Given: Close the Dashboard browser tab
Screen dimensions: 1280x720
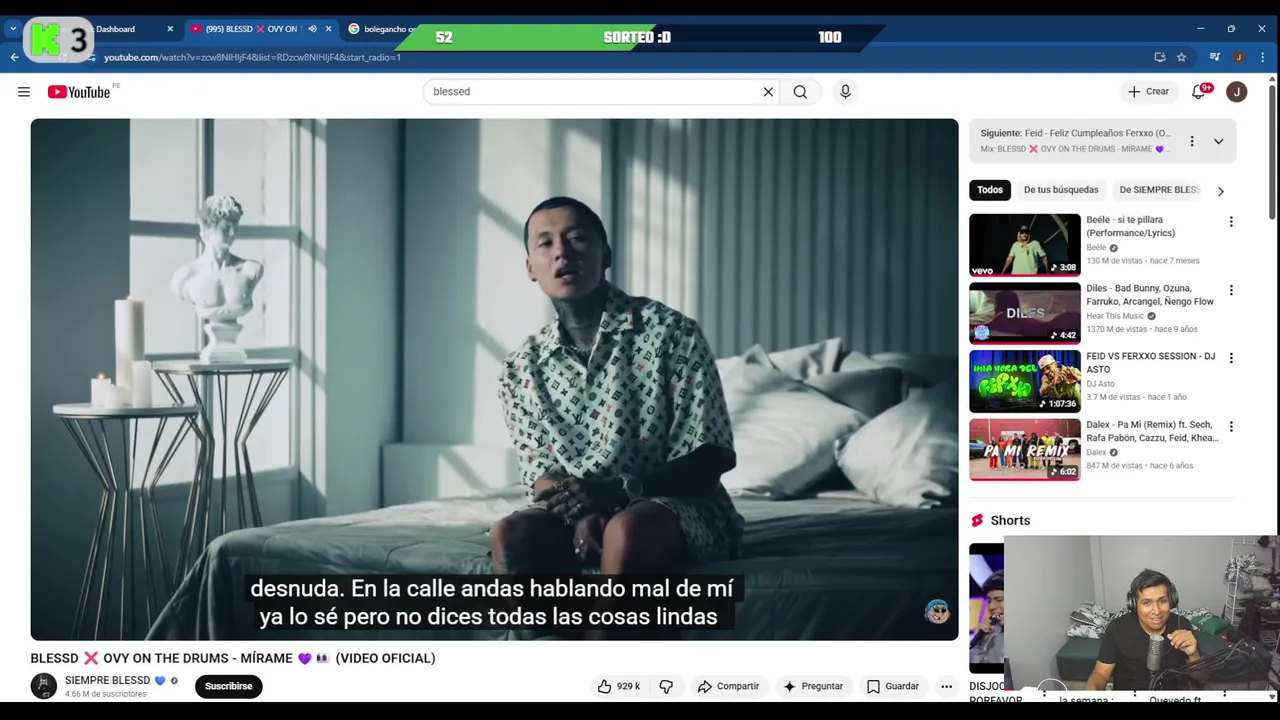Looking at the screenshot, I should (x=170, y=29).
